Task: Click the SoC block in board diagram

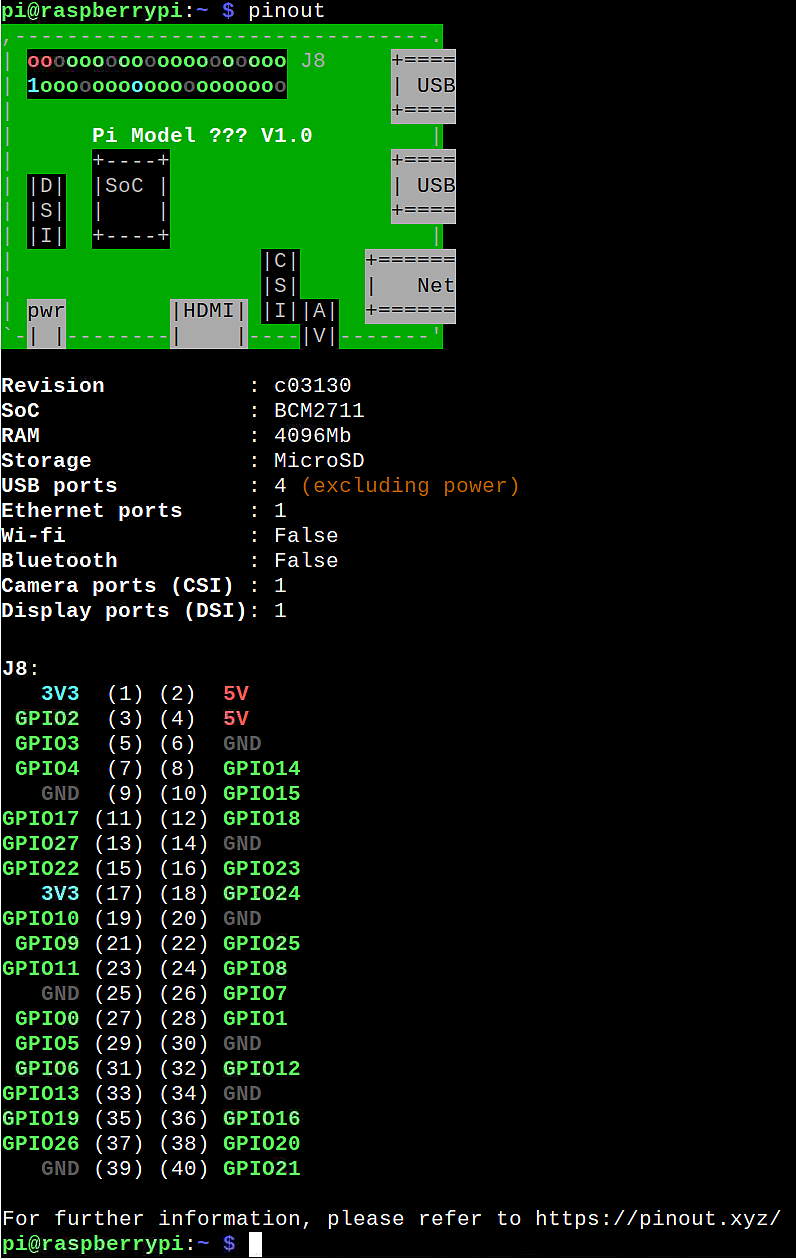Action: click(x=131, y=198)
